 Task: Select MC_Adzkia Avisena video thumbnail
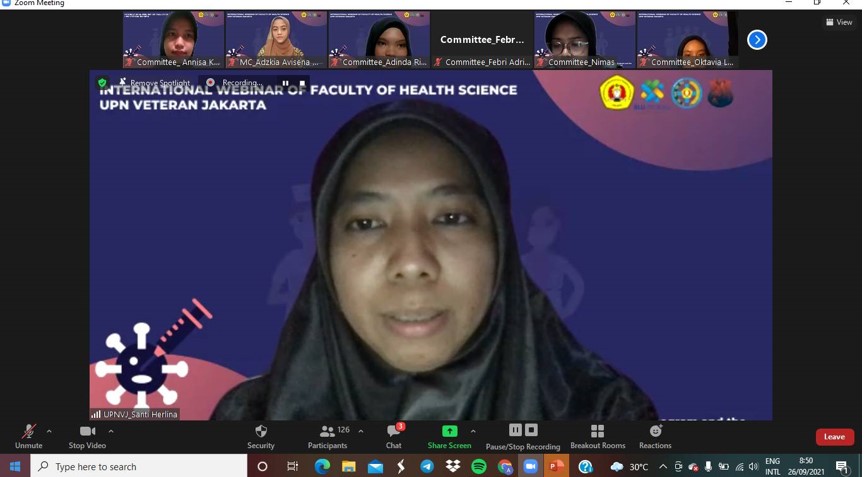click(276, 38)
